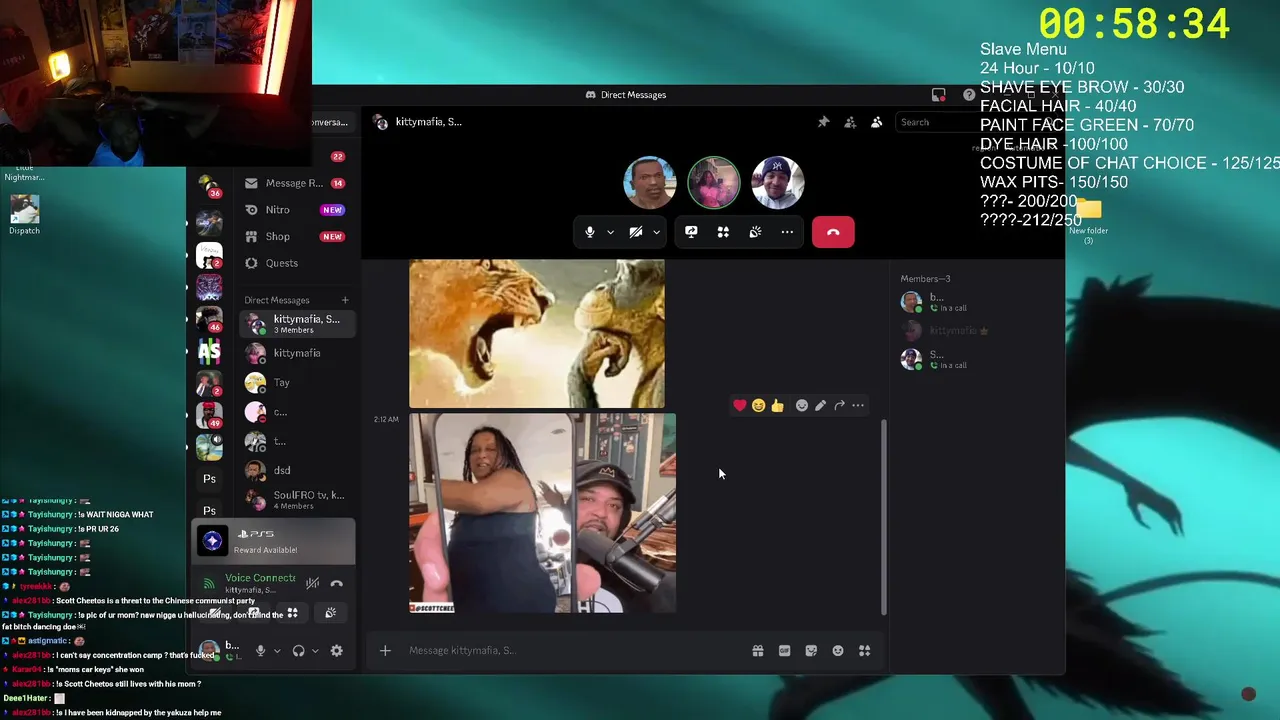The height and width of the screenshot is (720, 1280).
Task: Open the direct message with dsd
Action: [296, 470]
